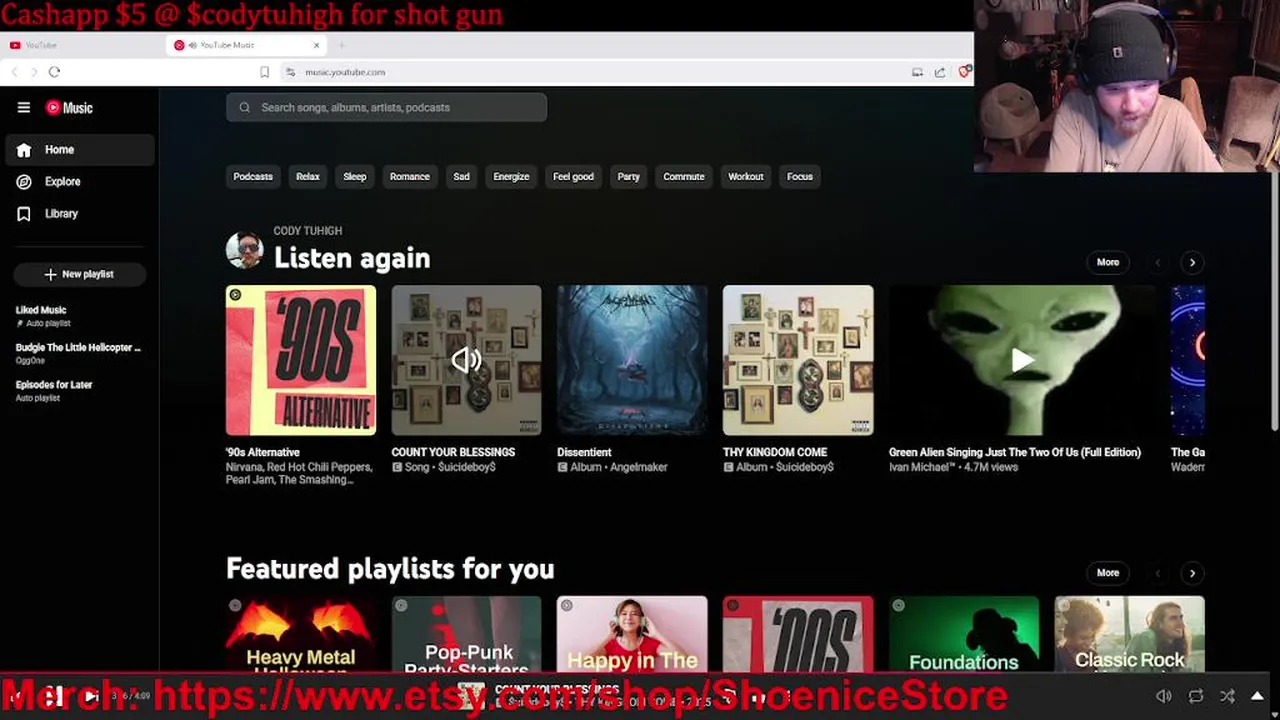1280x720 pixels.
Task: Click the page vertical scrollbar
Action: click(x=1274, y=300)
